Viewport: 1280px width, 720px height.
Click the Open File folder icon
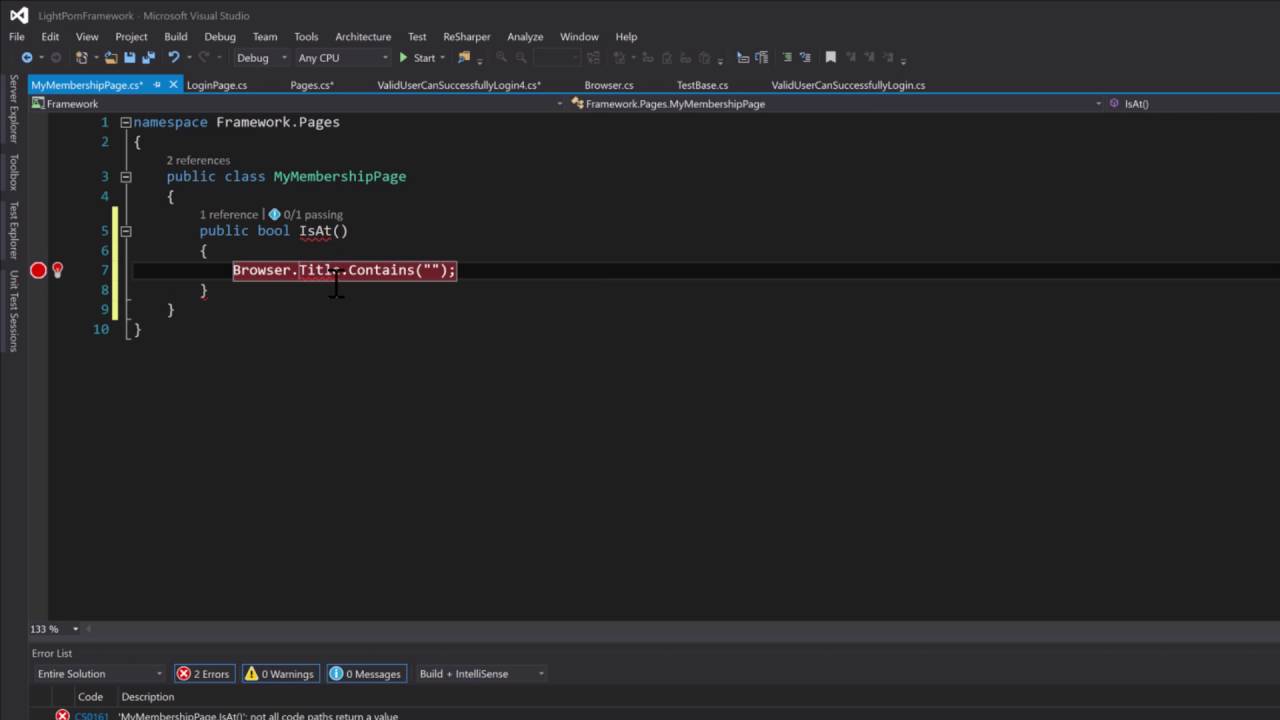pos(111,58)
